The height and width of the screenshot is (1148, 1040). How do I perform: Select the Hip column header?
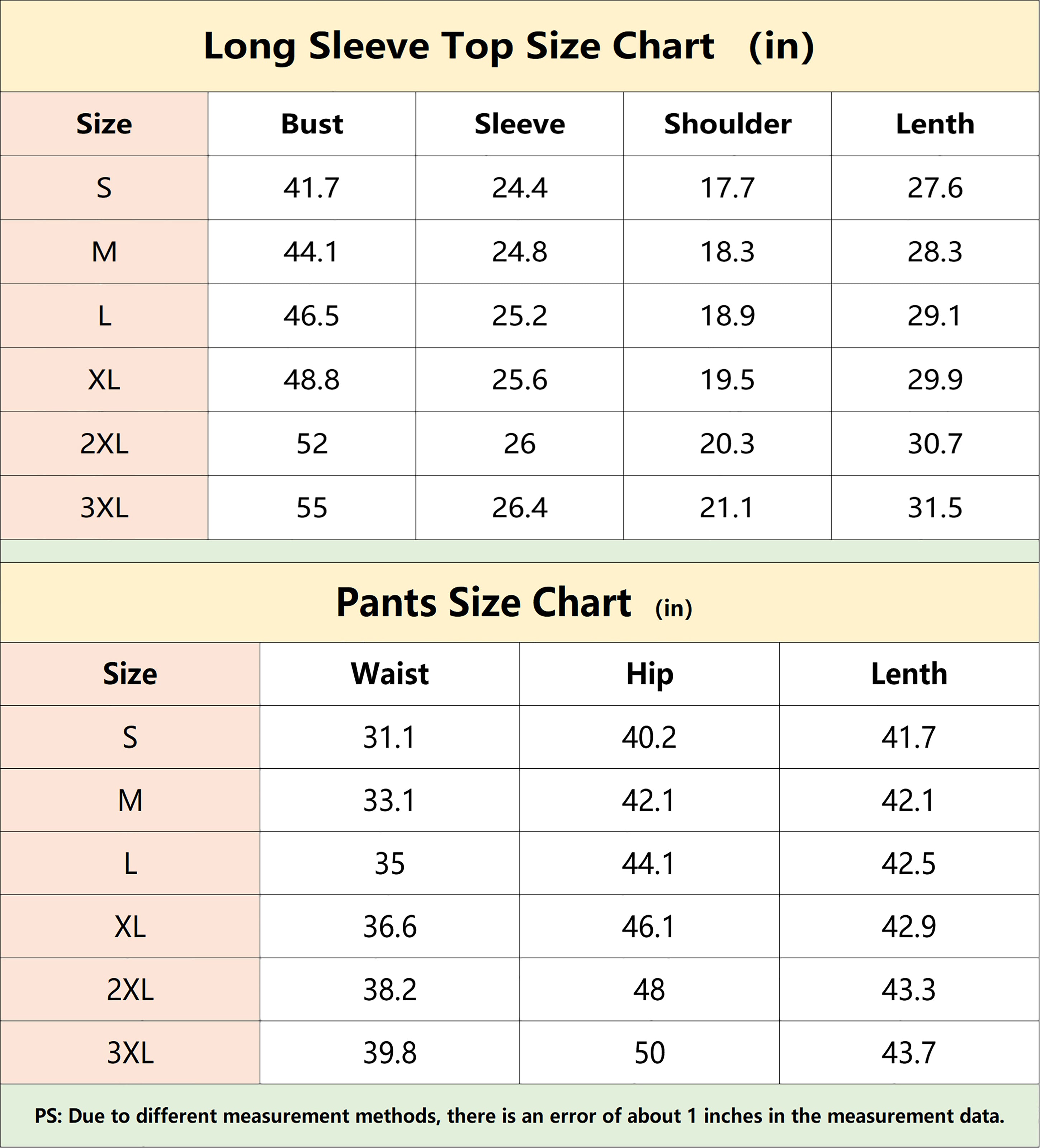point(649,674)
